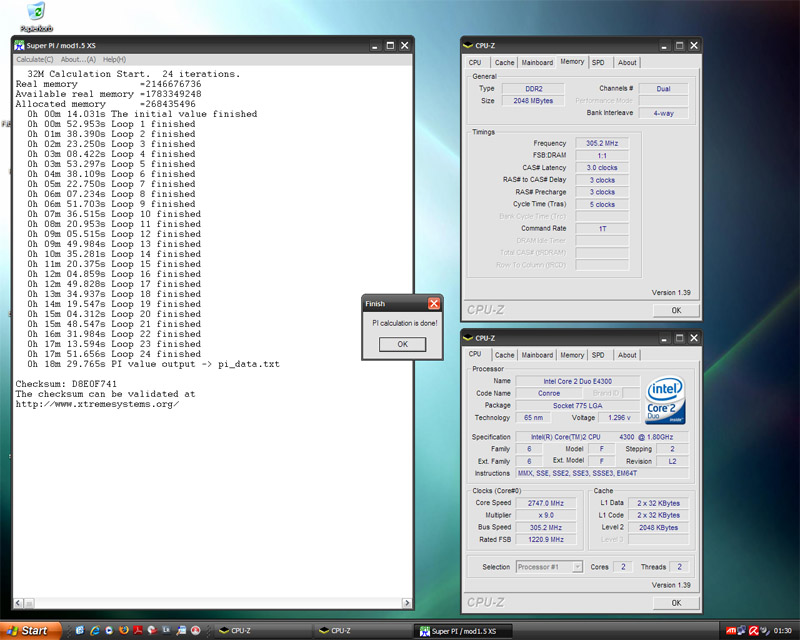800x640 pixels.
Task: Click the http://www.xtremesystems.org/ text in Super PI
Action: point(97,404)
